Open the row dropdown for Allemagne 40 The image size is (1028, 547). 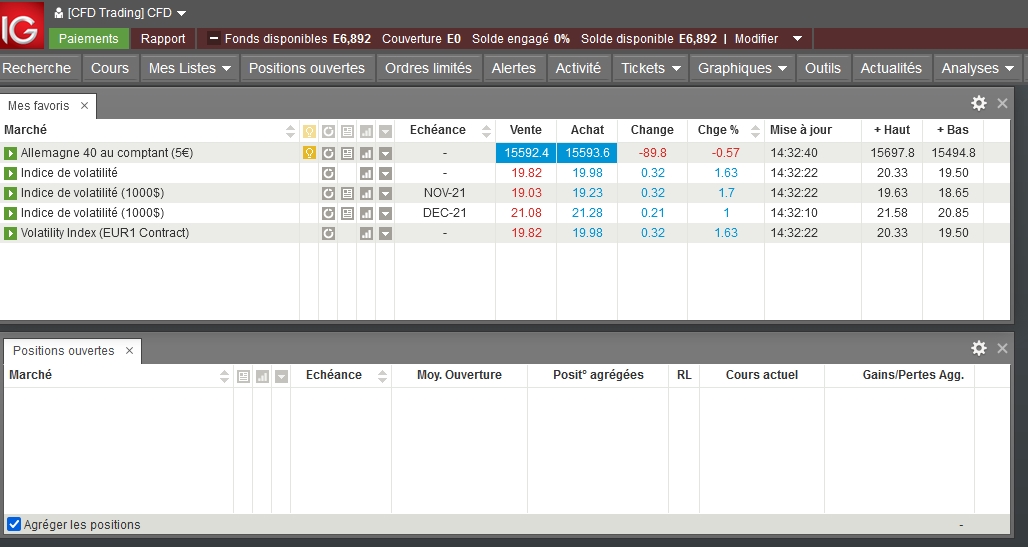point(386,153)
